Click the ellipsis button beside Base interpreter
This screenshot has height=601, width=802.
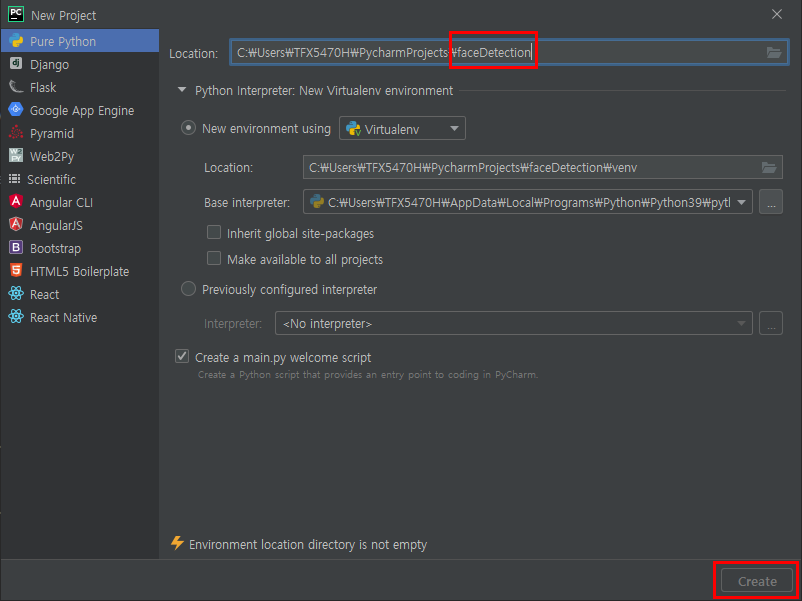(771, 202)
